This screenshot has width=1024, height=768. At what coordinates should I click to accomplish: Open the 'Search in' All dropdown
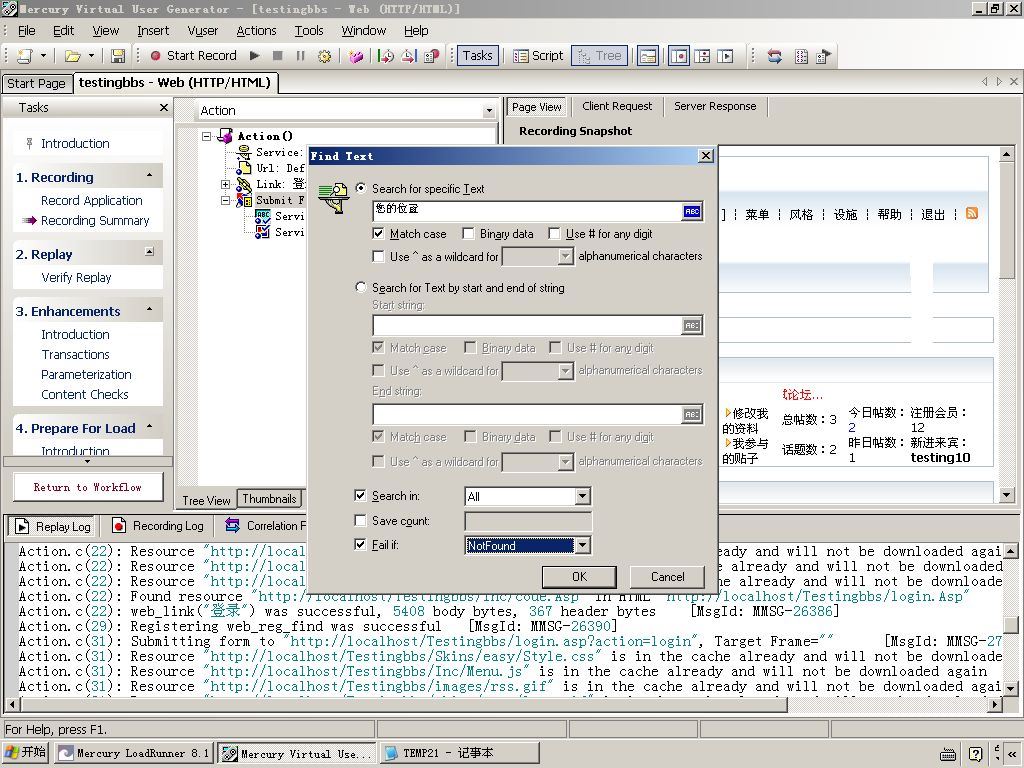(583, 497)
